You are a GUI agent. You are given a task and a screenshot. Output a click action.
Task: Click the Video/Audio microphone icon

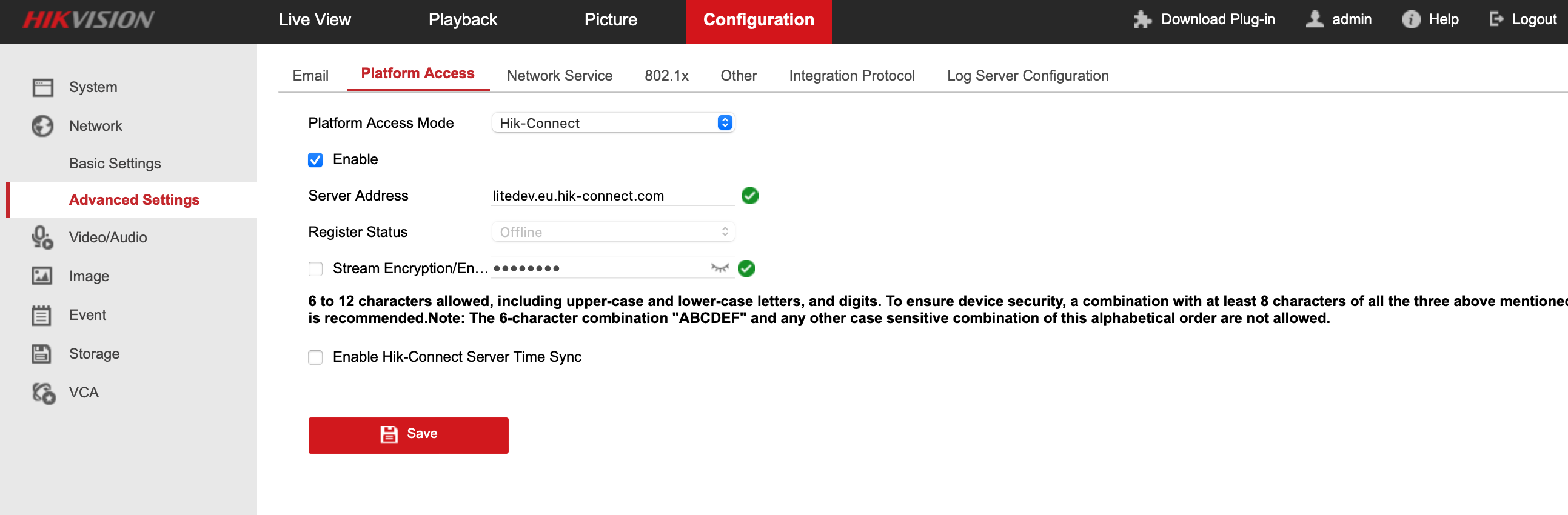42,237
